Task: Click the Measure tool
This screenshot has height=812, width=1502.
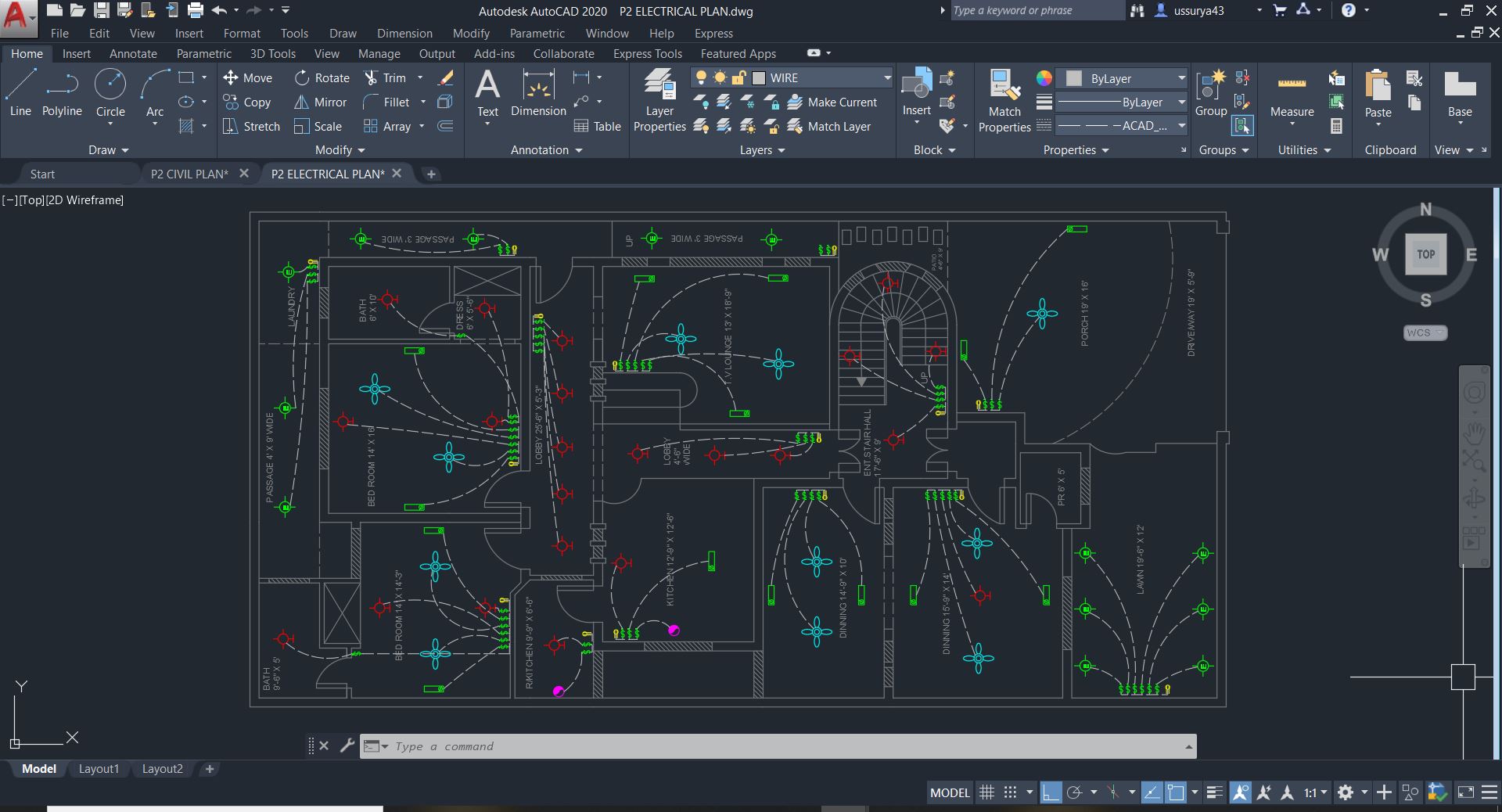Action: [1292, 93]
